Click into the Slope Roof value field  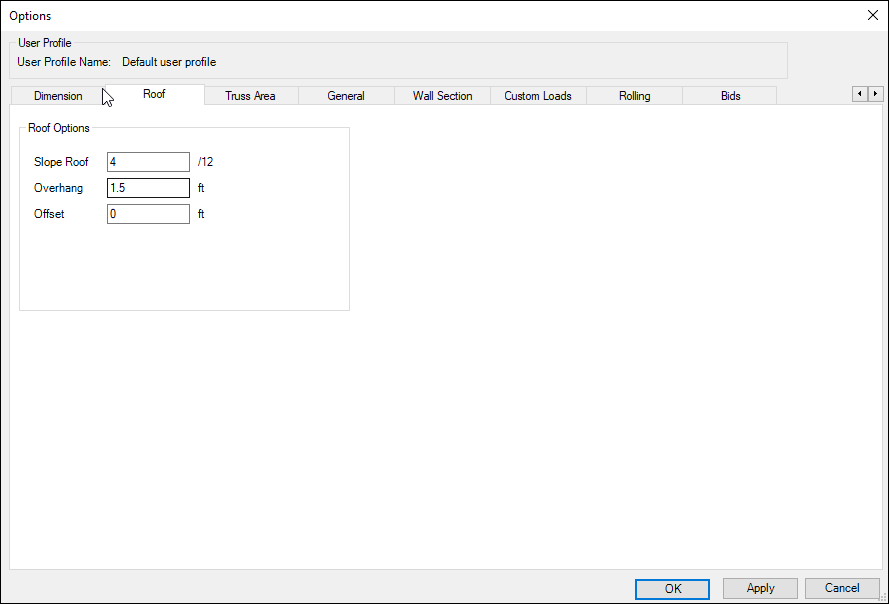[148, 162]
